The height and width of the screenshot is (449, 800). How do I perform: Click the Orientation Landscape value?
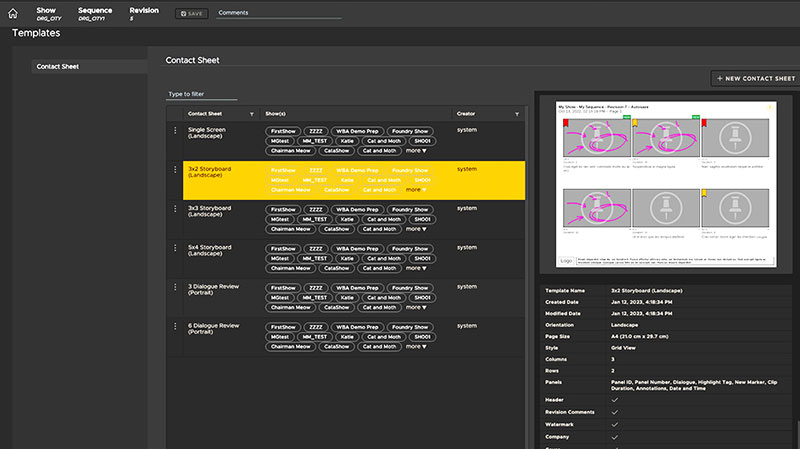(x=624, y=325)
